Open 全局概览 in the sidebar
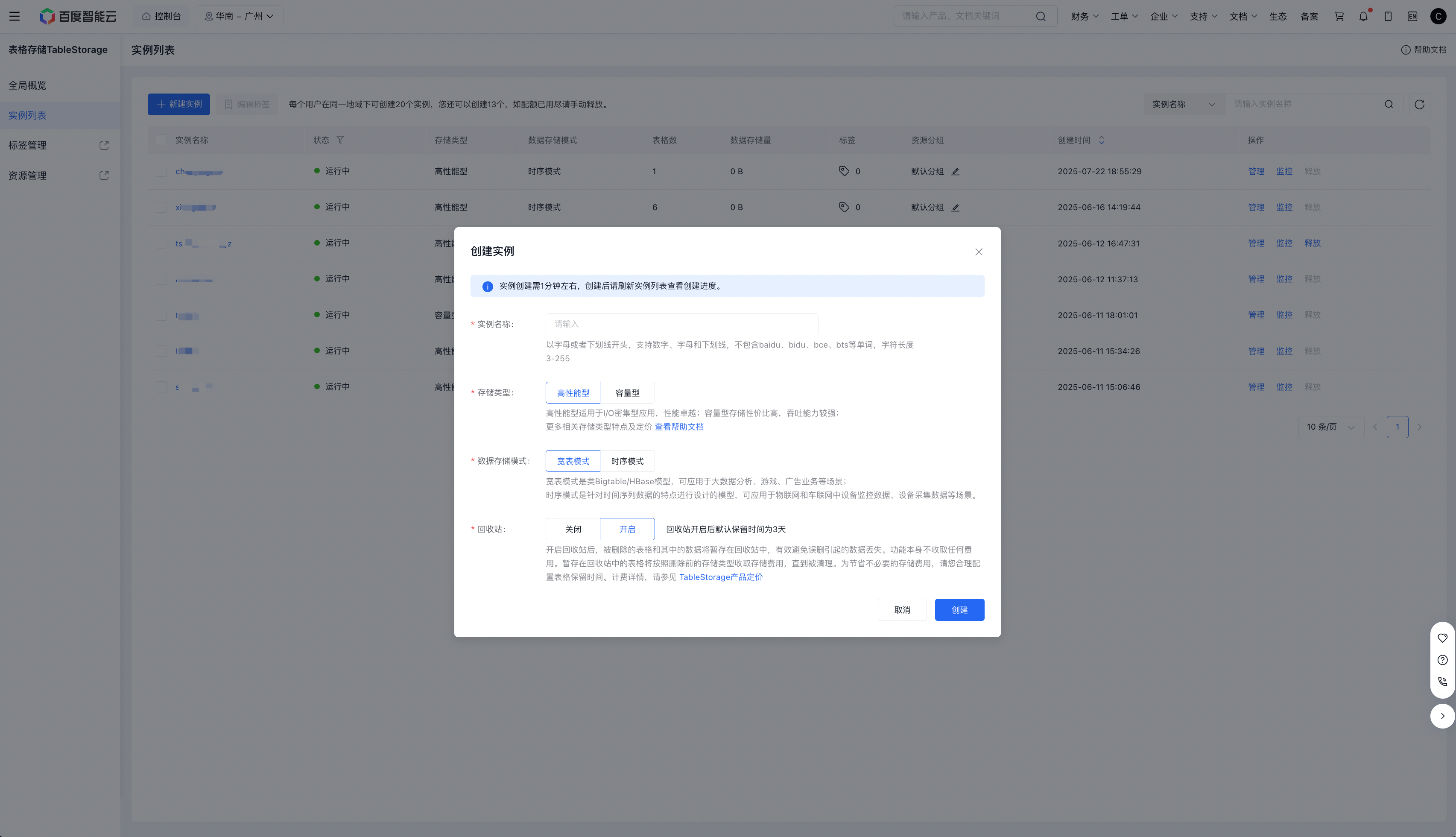The height and width of the screenshot is (837, 1456). click(28, 85)
